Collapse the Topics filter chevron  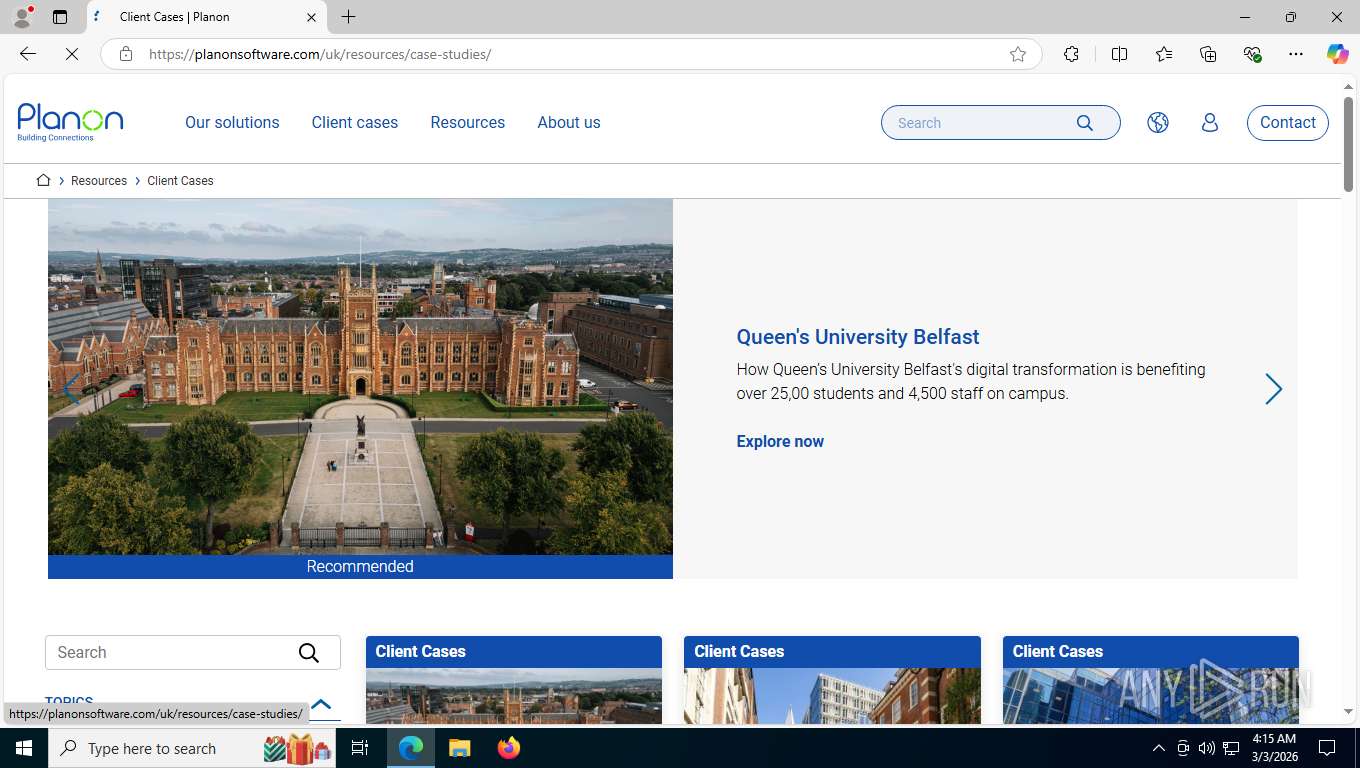click(321, 704)
